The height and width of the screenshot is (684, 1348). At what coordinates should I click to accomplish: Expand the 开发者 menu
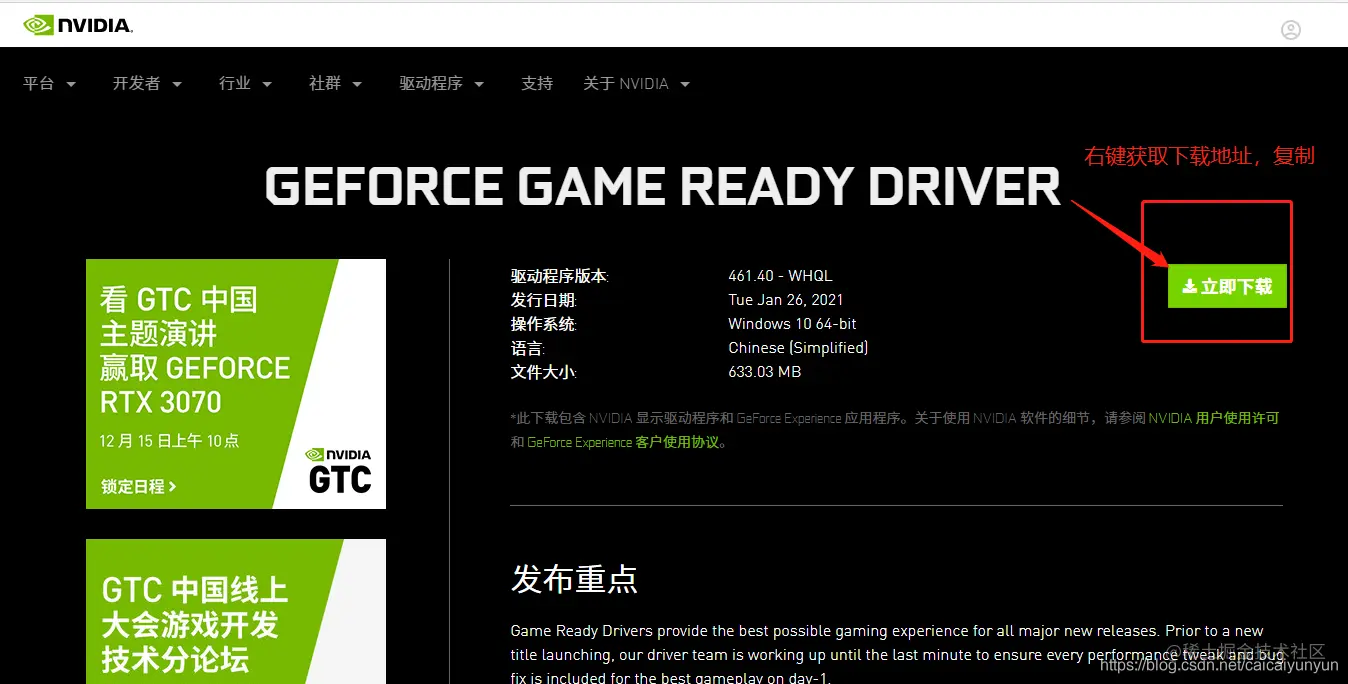click(x=147, y=84)
